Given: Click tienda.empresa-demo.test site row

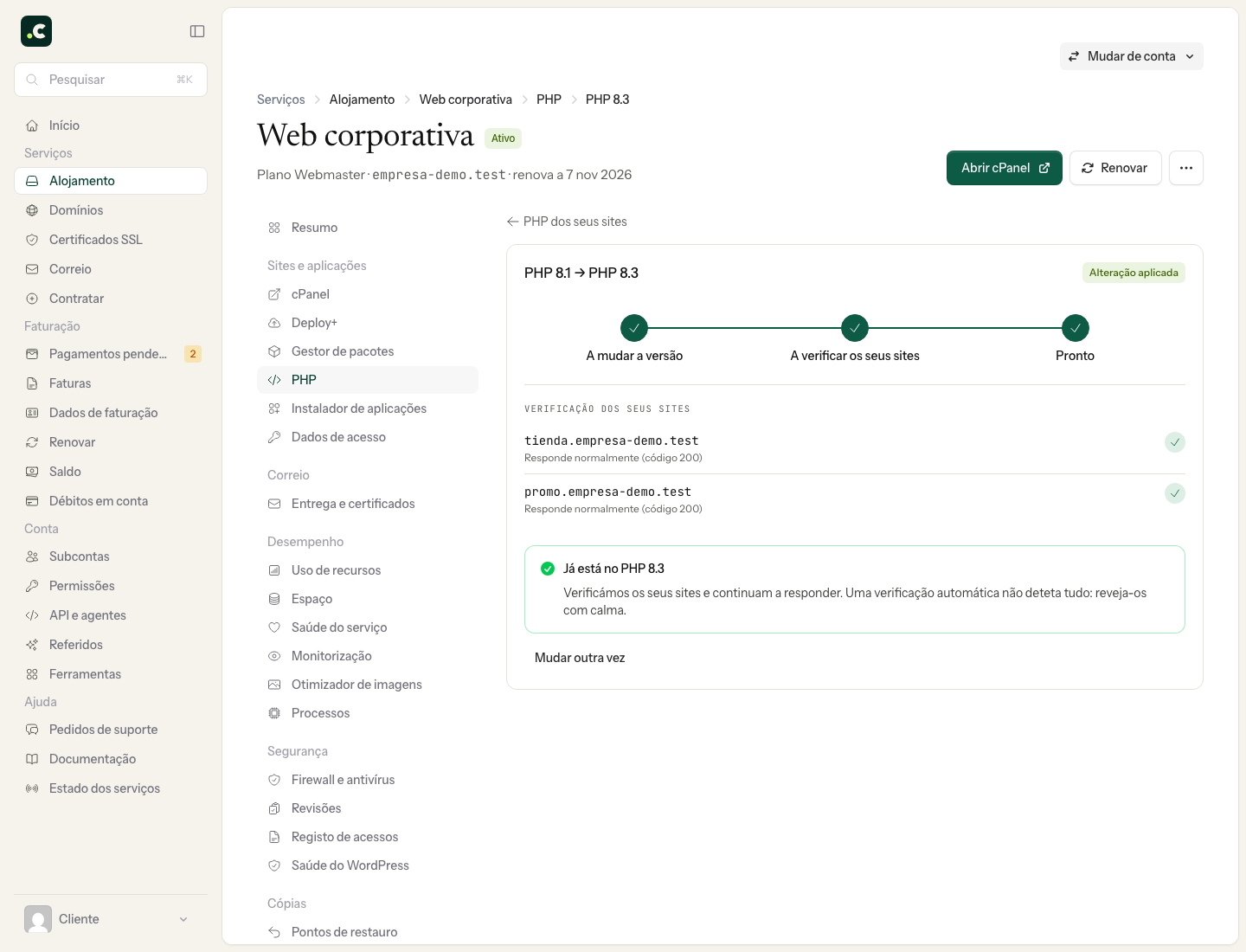Looking at the screenshot, I should point(855,448).
